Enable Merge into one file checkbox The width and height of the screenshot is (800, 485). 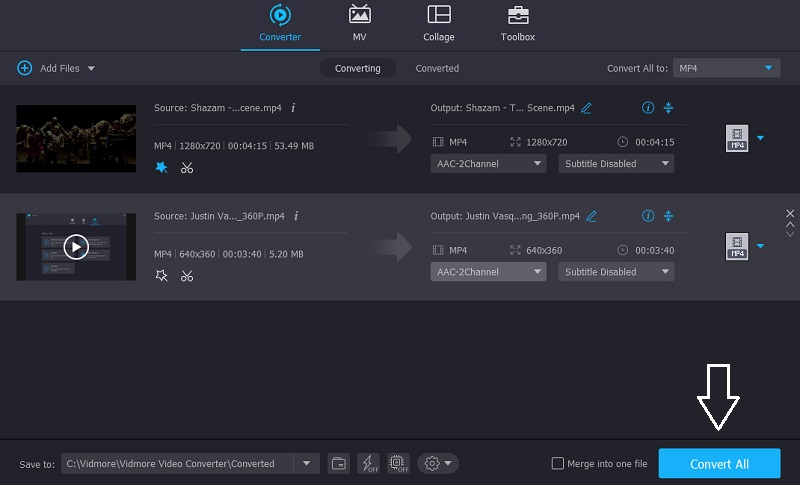[x=558, y=464]
